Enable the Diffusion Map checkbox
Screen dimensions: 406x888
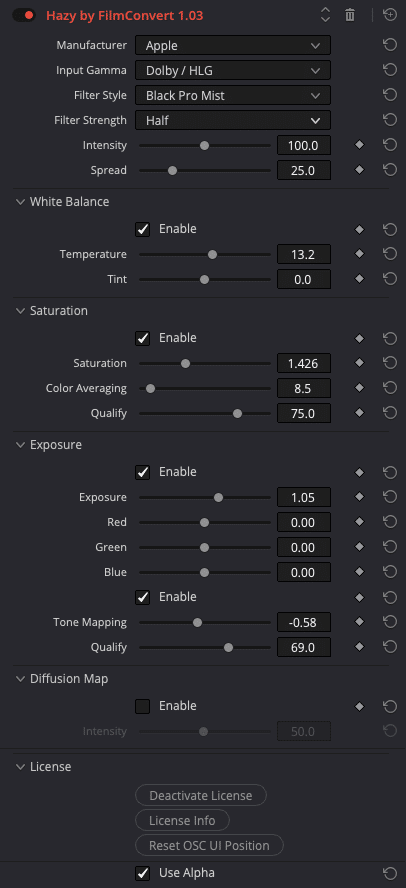pyautogui.click(x=143, y=706)
